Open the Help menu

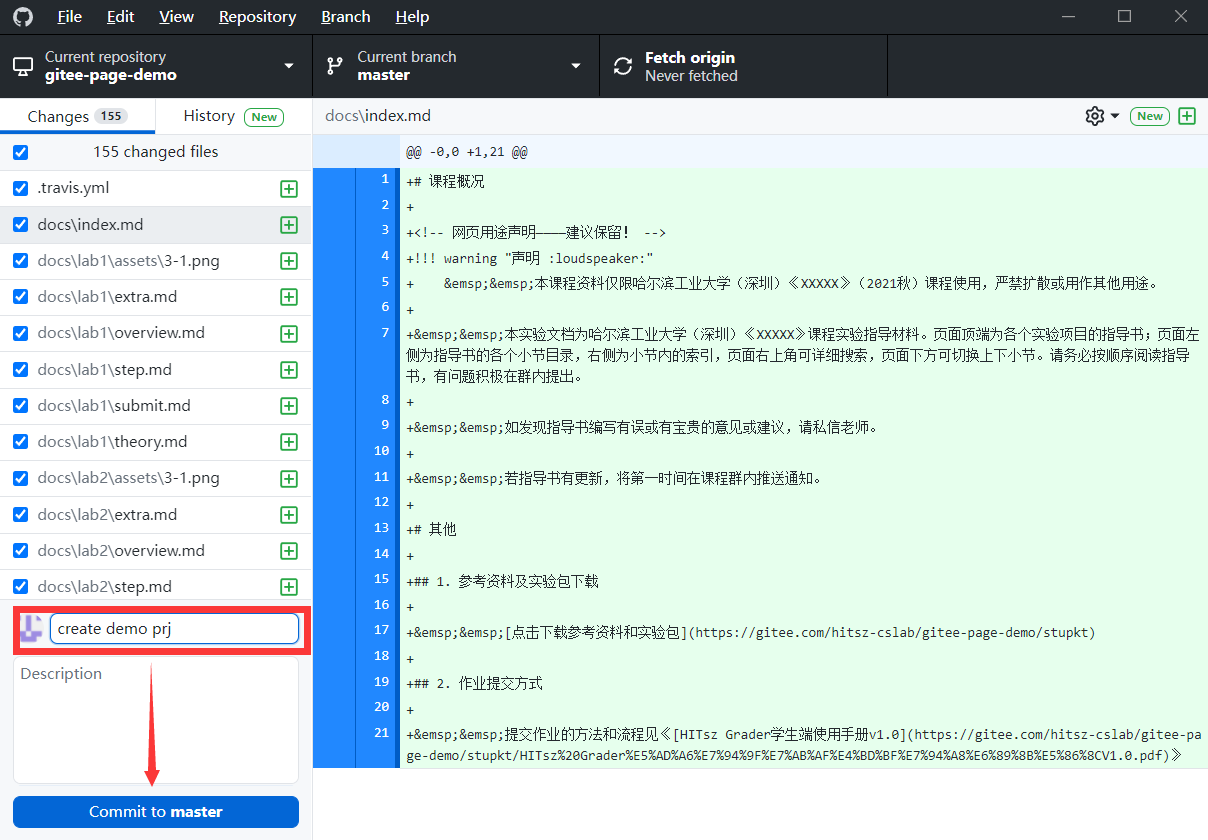pyautogui.click(x=412, y=16)
